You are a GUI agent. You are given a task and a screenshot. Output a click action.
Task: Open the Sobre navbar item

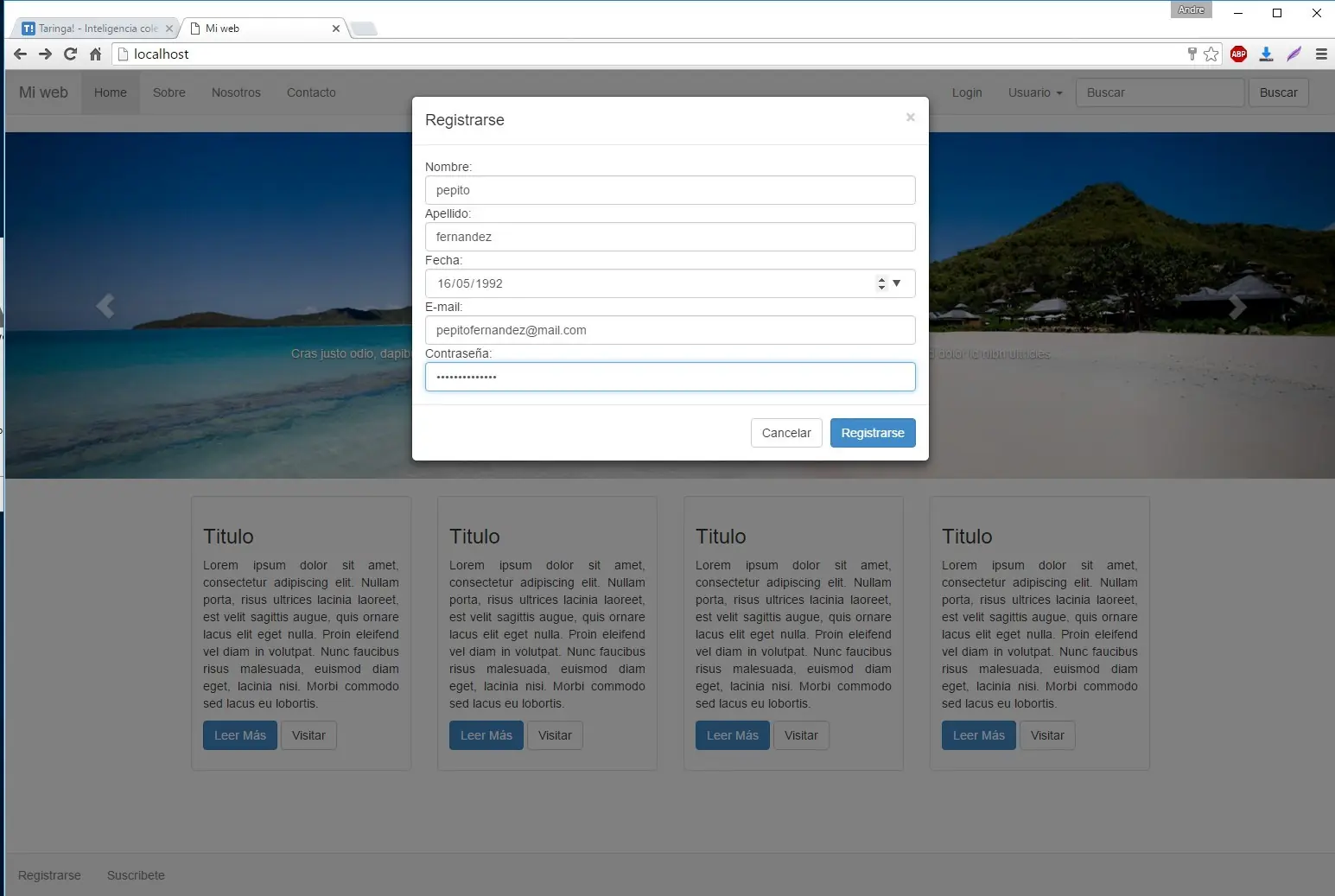(169, 92)
